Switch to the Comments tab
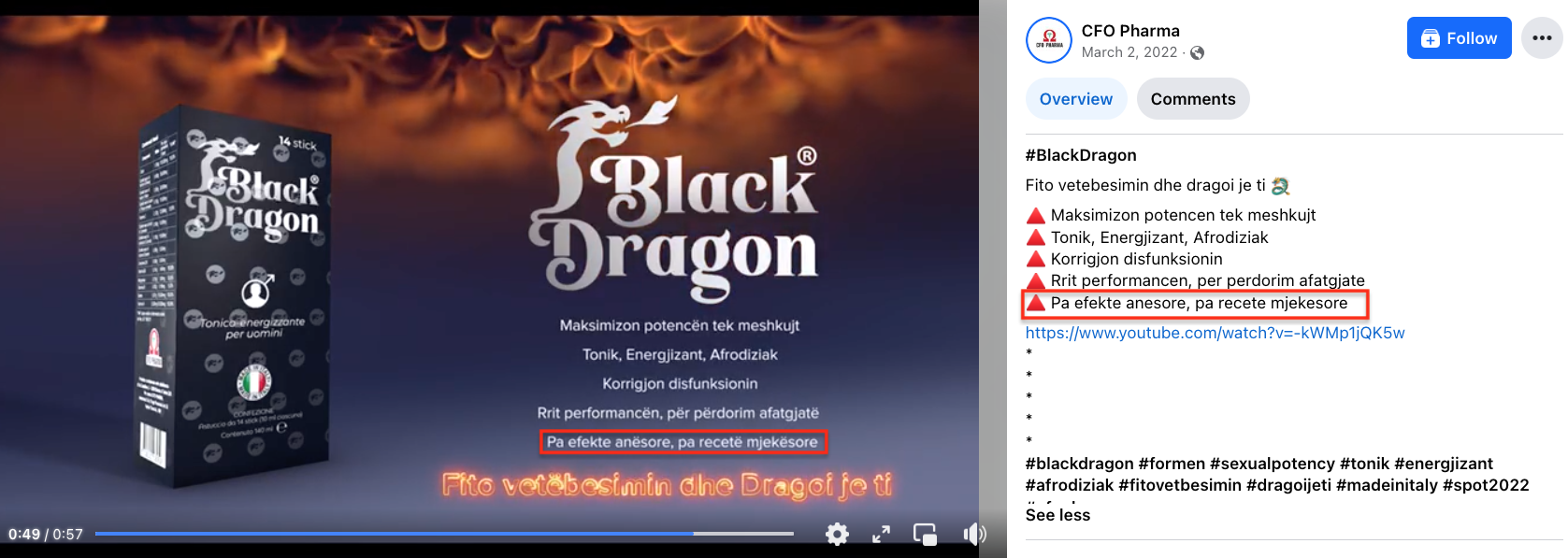This screenshot has height=558, width=1568. (1192, 99)
